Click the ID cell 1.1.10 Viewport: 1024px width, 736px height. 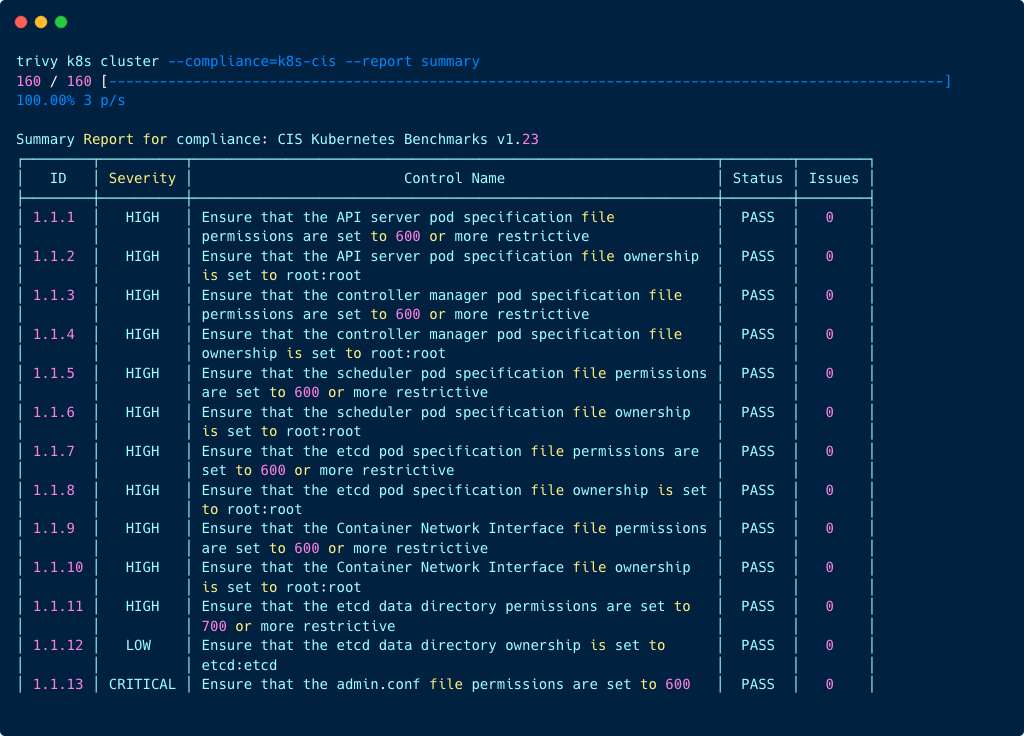(58, 568)
